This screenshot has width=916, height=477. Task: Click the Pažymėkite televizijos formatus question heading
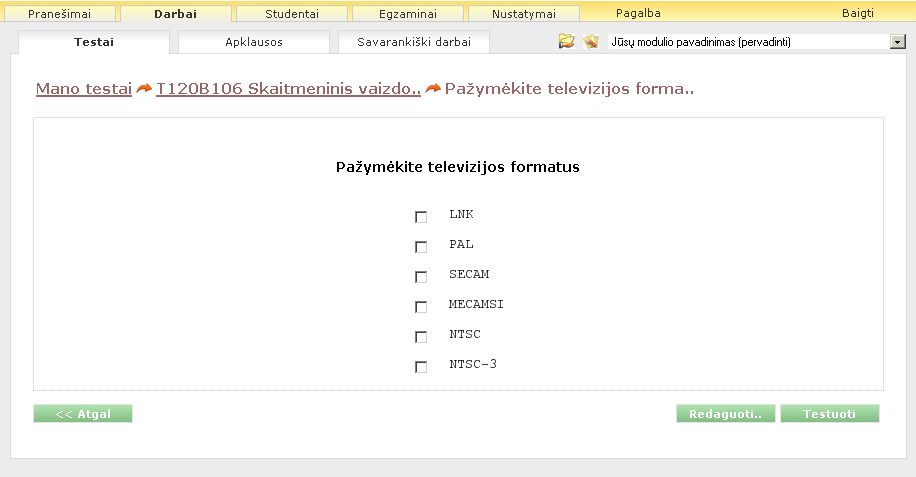(x=457, y=167)
